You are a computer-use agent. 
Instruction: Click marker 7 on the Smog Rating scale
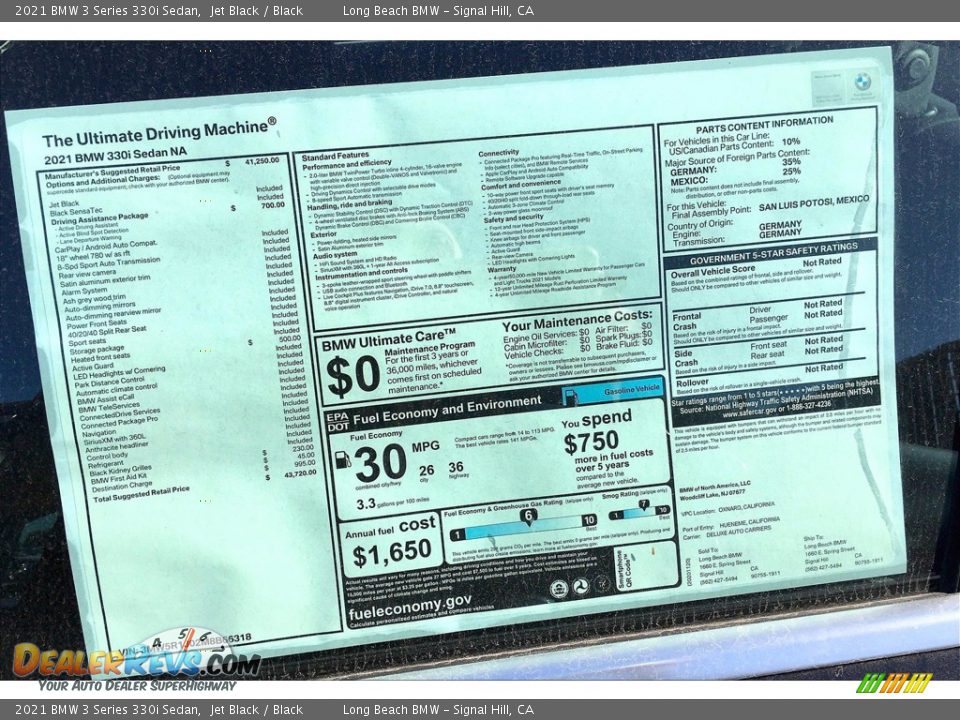point(643,505)
